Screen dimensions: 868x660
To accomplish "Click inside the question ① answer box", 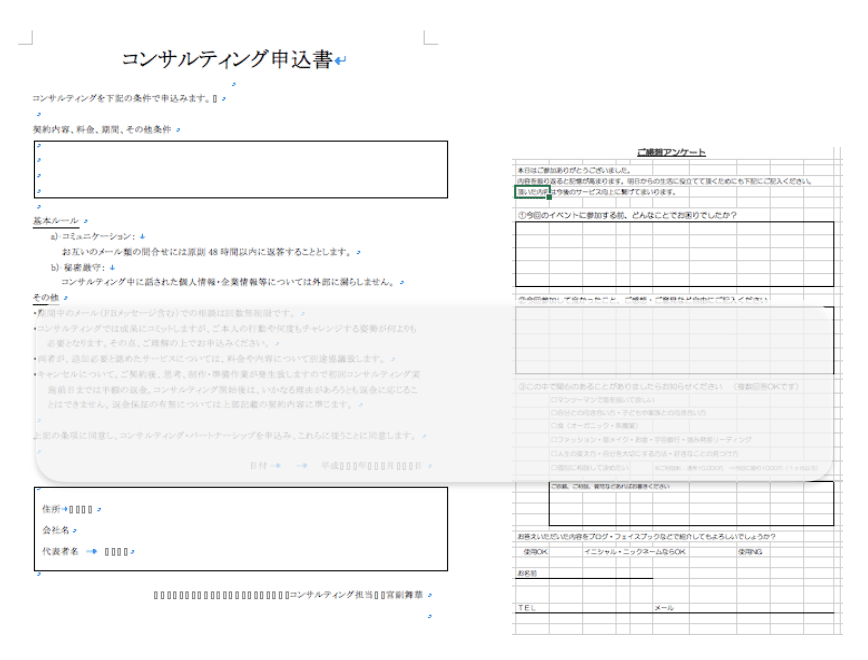I will [675, 253].
